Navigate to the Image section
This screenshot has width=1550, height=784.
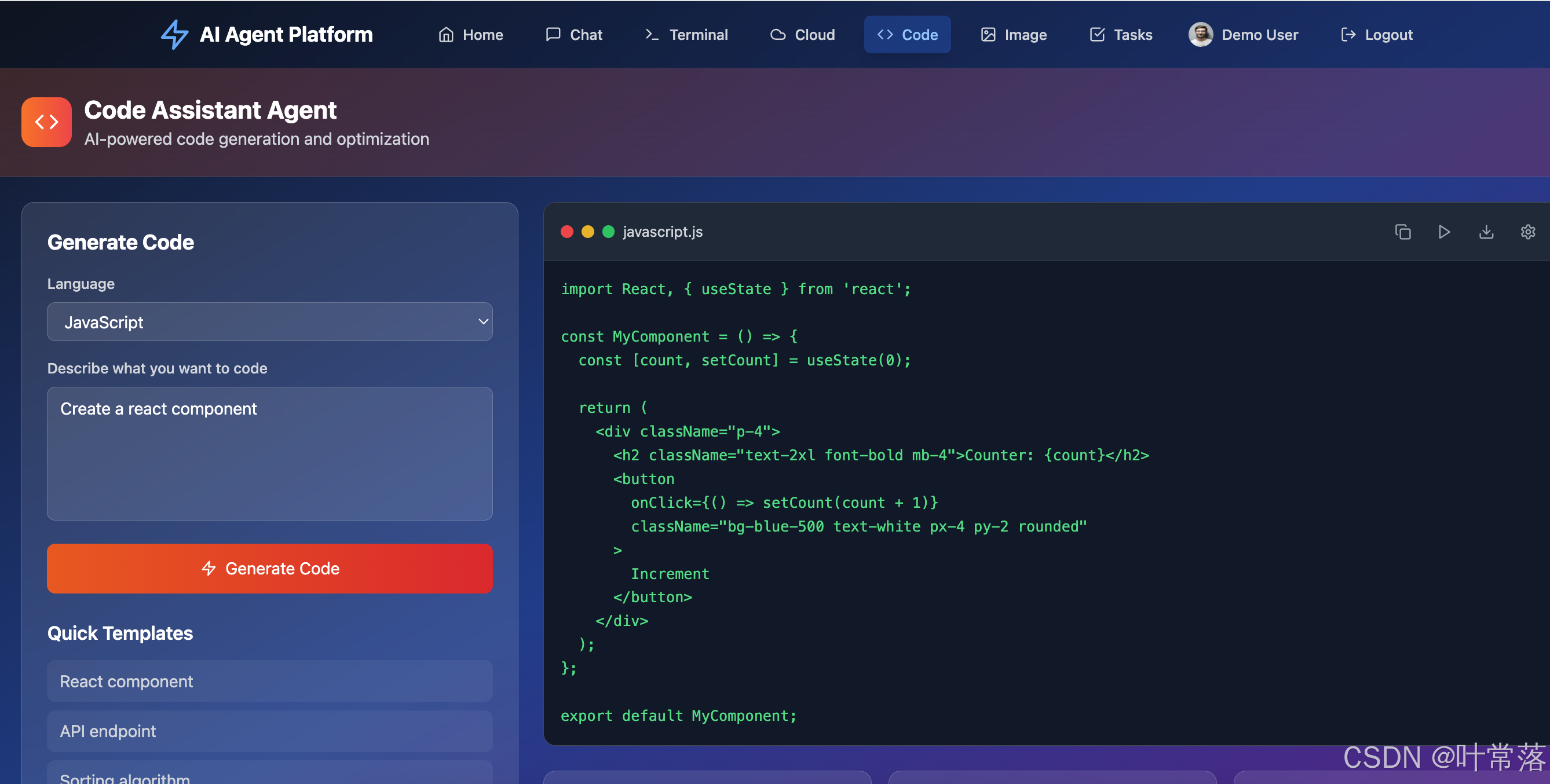point(1014,35)
